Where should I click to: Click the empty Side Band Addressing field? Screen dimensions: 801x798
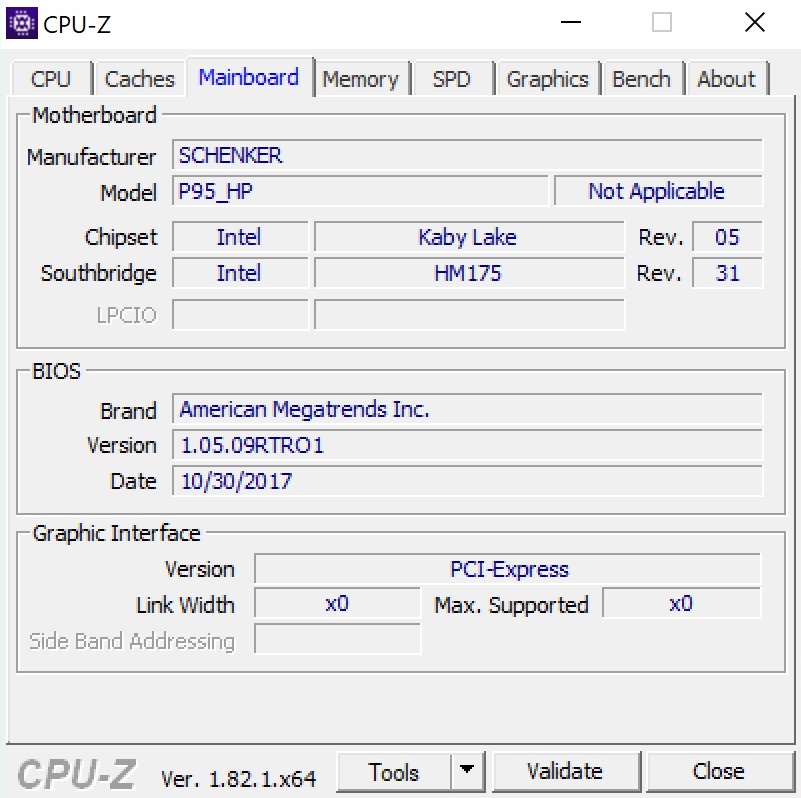[x=337, y=639]
